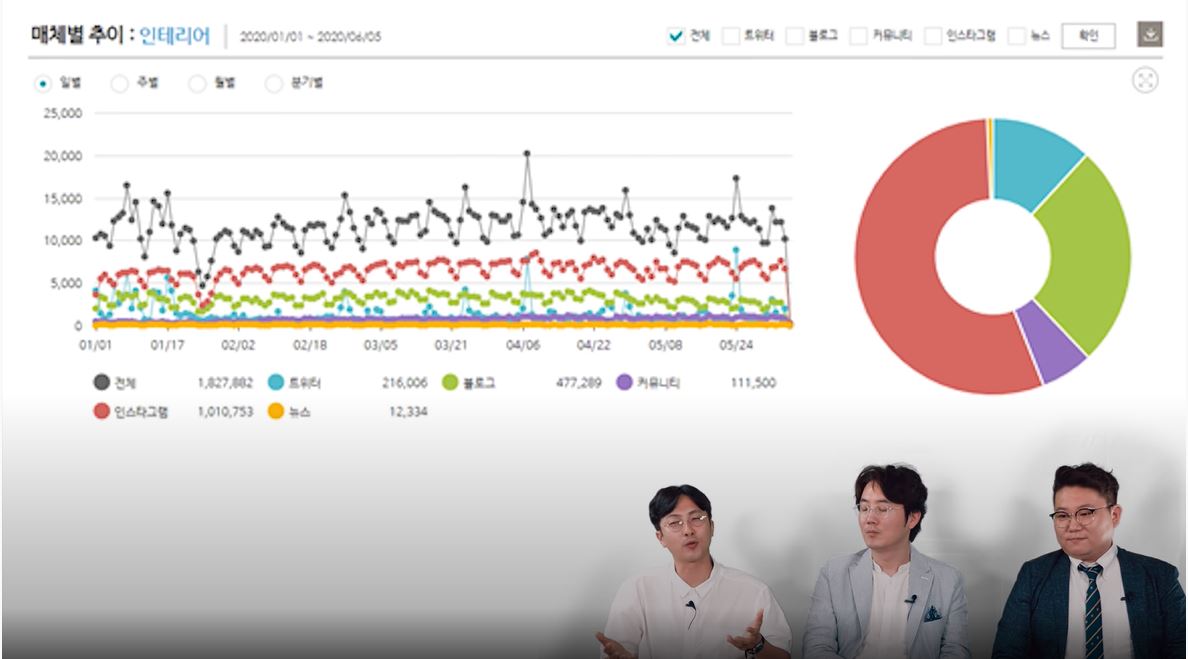Toggle the 커뮤니티 legend dot in chart legend
The image size is (1188, 659).
tap(624, 383)
